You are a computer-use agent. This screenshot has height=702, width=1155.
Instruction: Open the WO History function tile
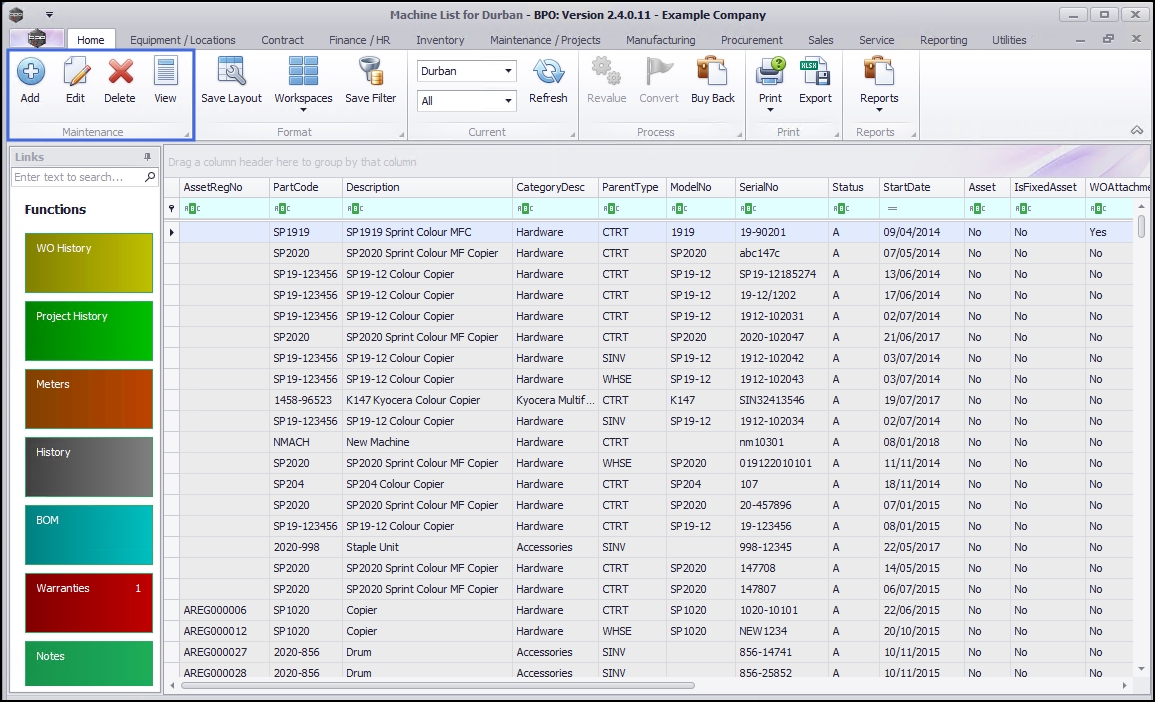click(x=89, y=263)
